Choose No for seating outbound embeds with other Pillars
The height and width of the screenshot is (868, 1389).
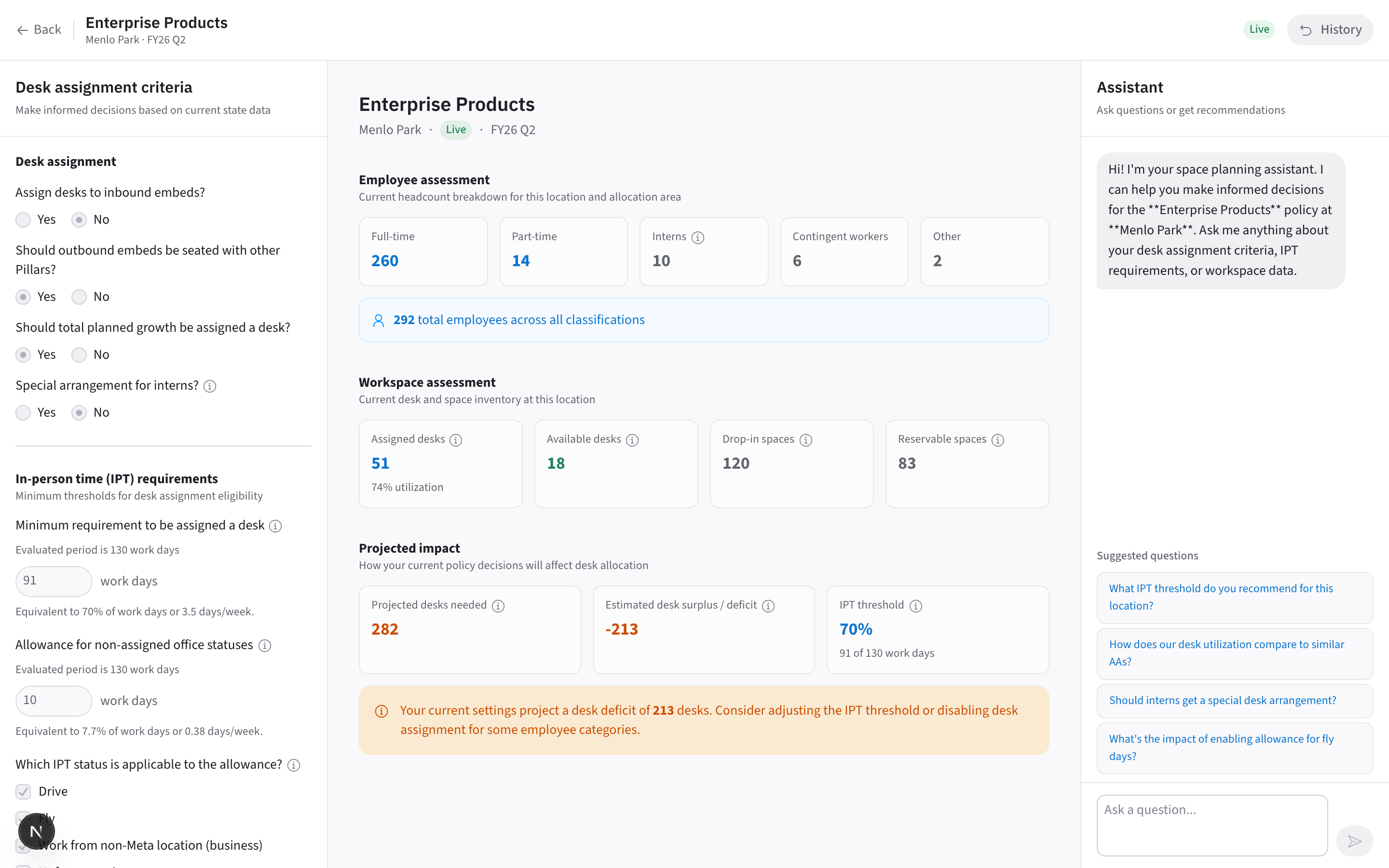pos(79,297)
